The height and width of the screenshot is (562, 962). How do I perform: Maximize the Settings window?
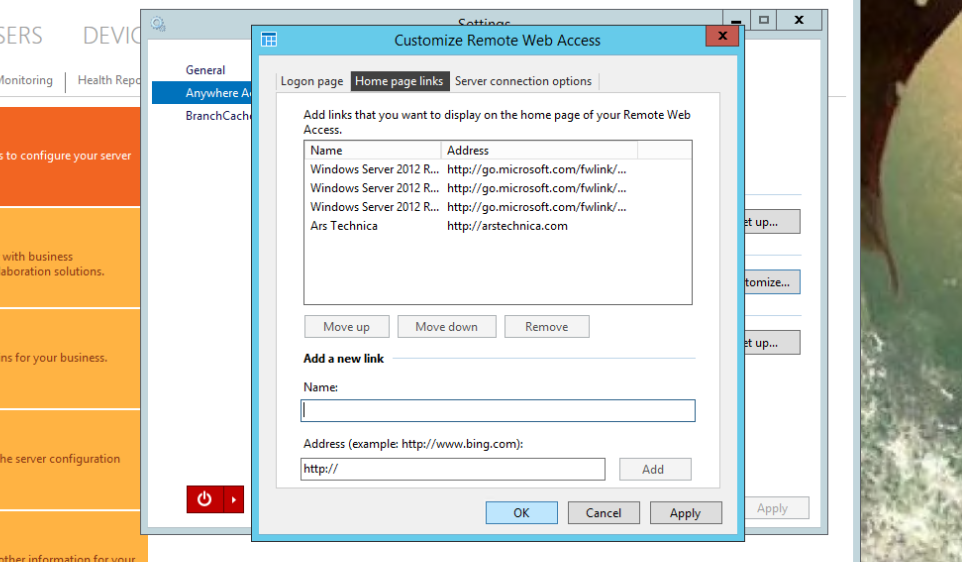764,20
